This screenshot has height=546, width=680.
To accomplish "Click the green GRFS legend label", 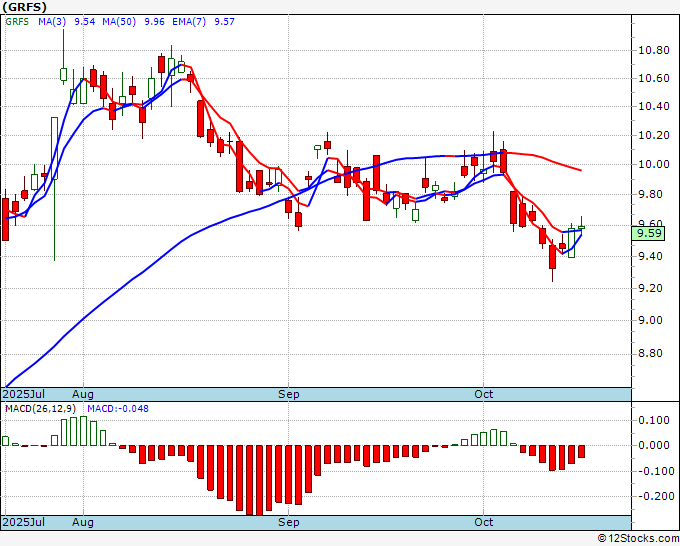I will 17,22.
